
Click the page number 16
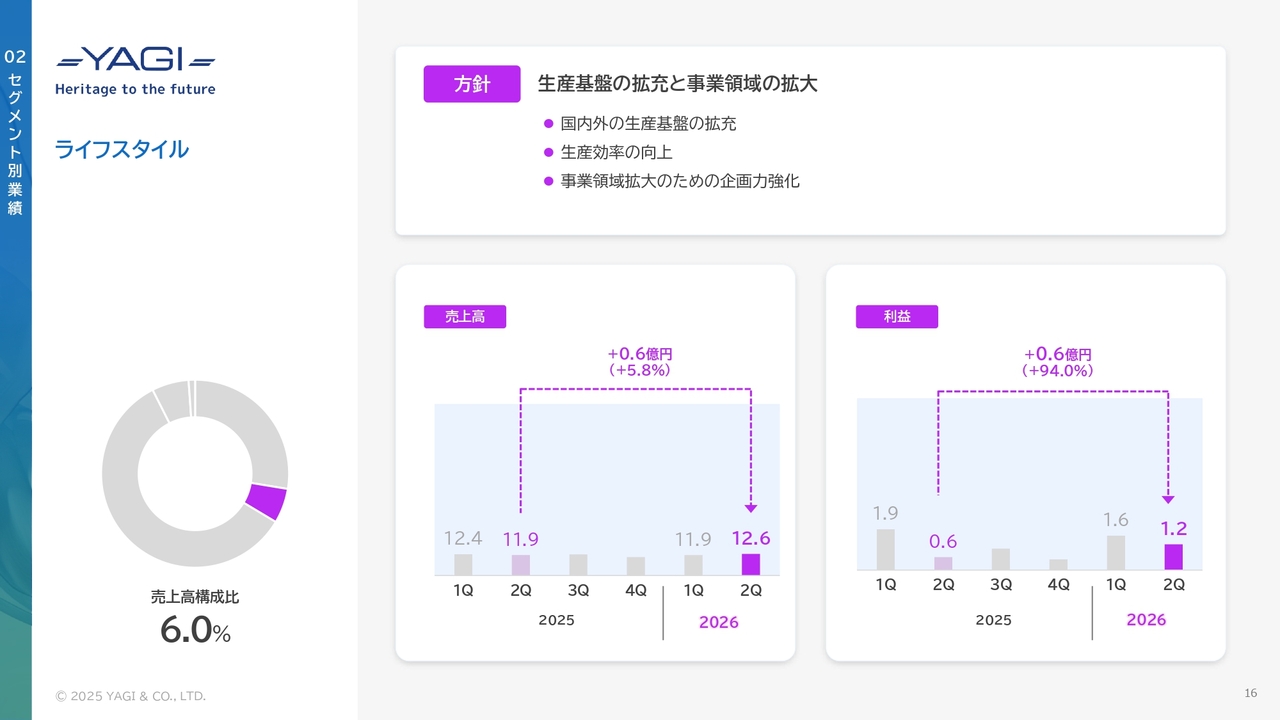coord(1250,694)
